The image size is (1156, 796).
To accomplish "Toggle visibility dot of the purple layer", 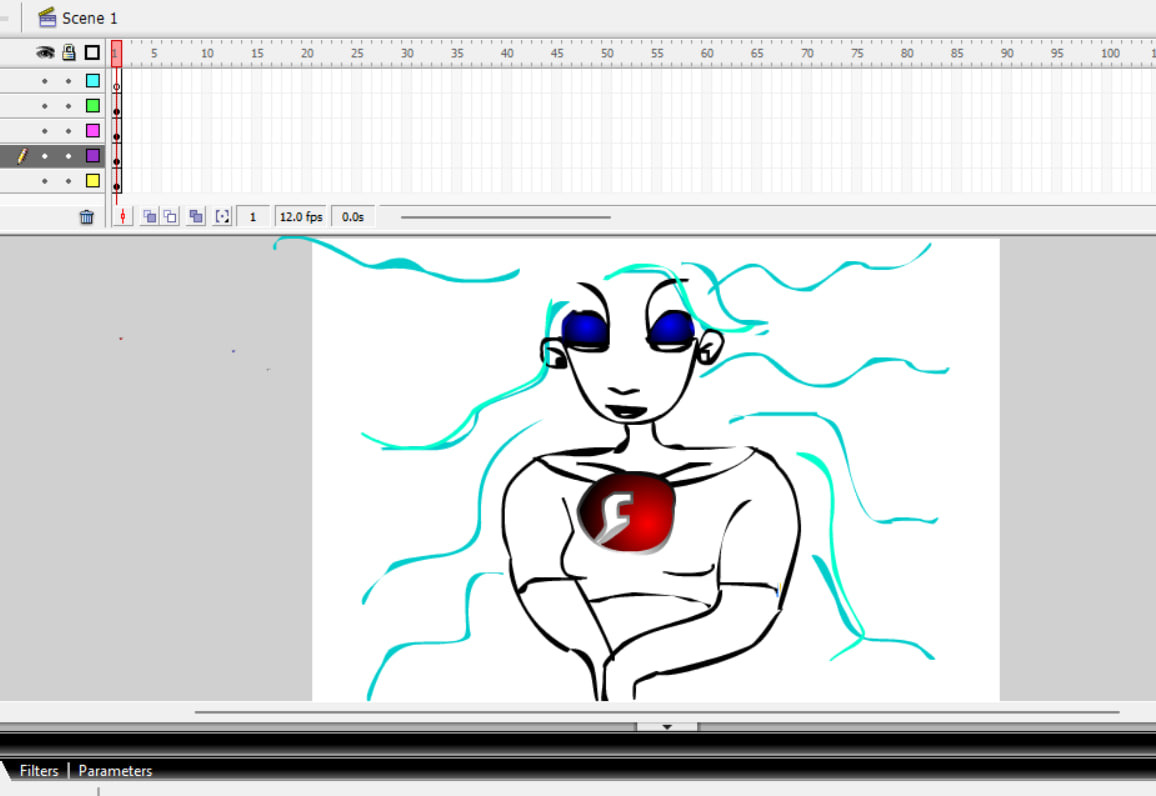I will pyautogui.click(x=45, y=156).
